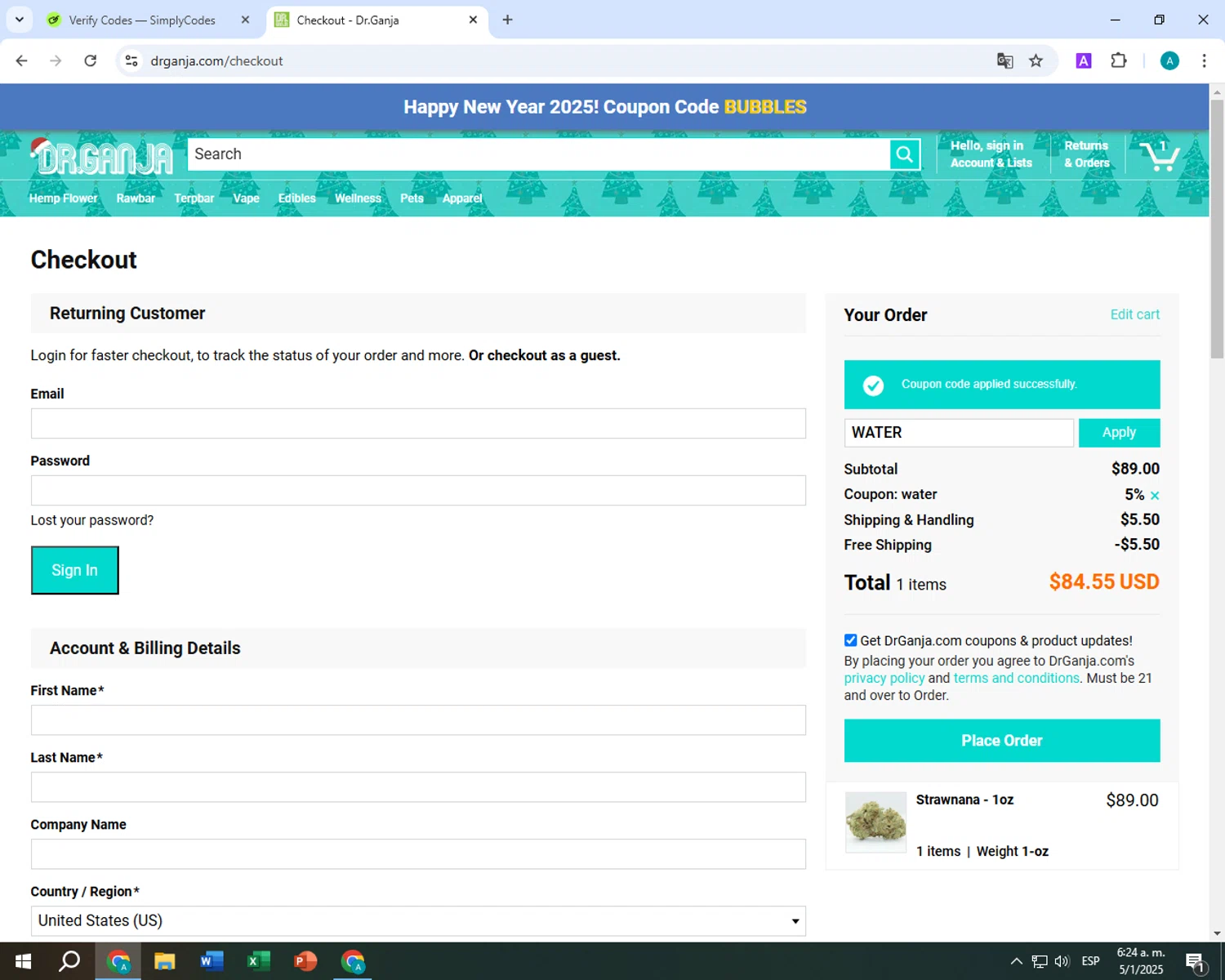1225x980 pixels.
Task: Open the shopping cart icon
Action: [1160, 155]
